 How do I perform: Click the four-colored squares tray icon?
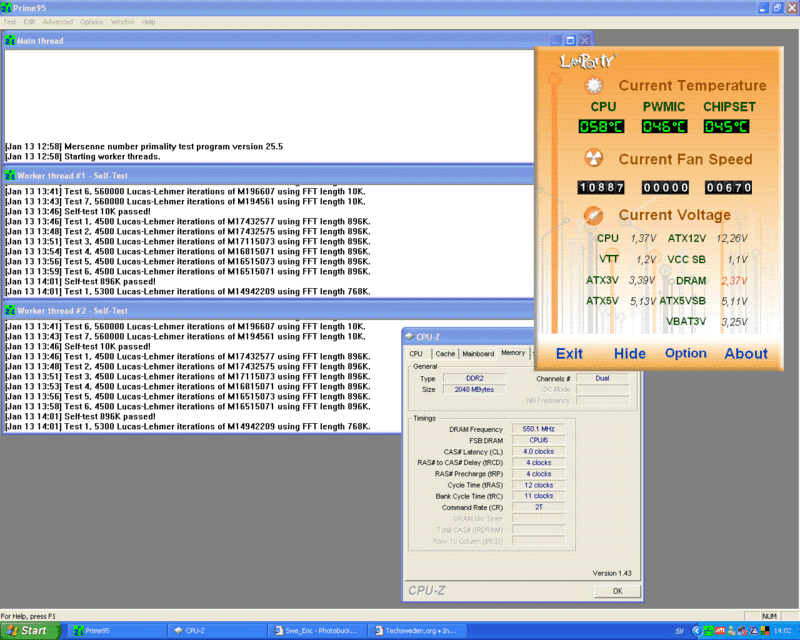tap(764, 631)
